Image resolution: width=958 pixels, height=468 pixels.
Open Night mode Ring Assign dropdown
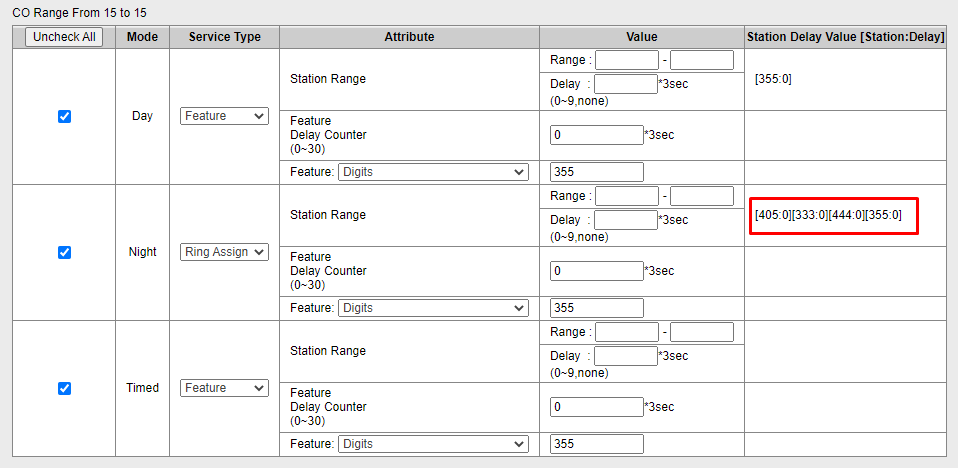pyautogui.click(x=225, y=252)
